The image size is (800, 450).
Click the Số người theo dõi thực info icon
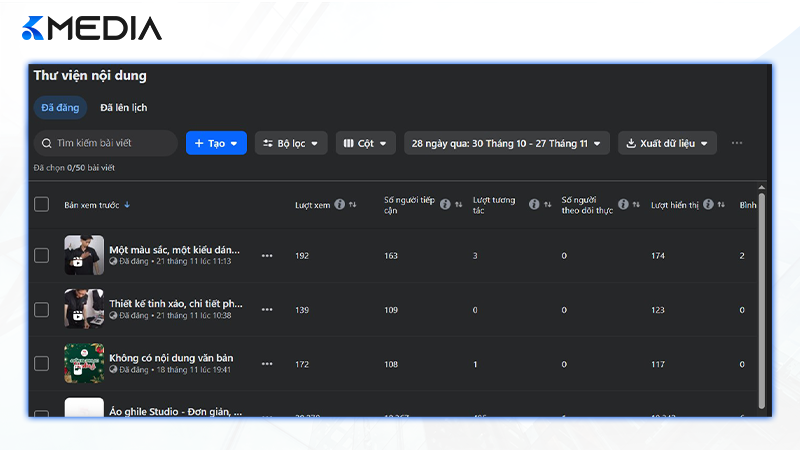623,205
